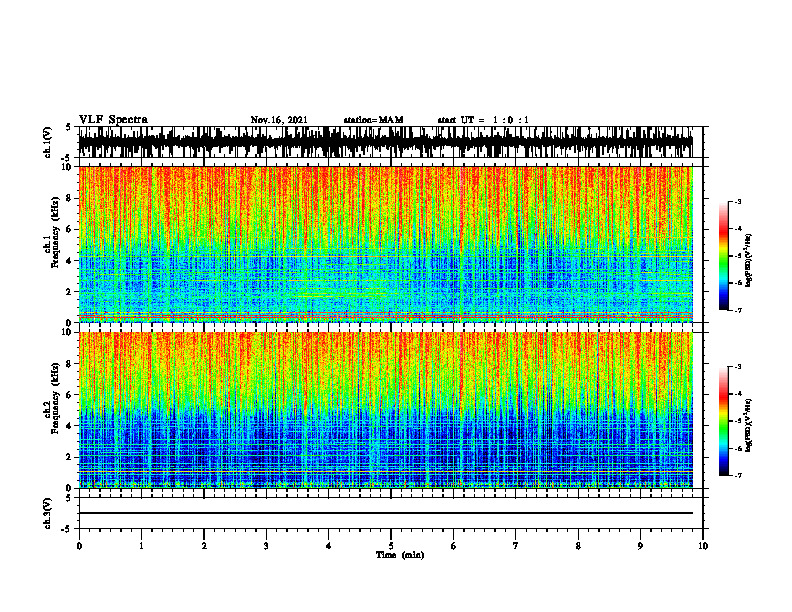Click the "-4" label on ch.2 color bar

(x=738, y=394)
